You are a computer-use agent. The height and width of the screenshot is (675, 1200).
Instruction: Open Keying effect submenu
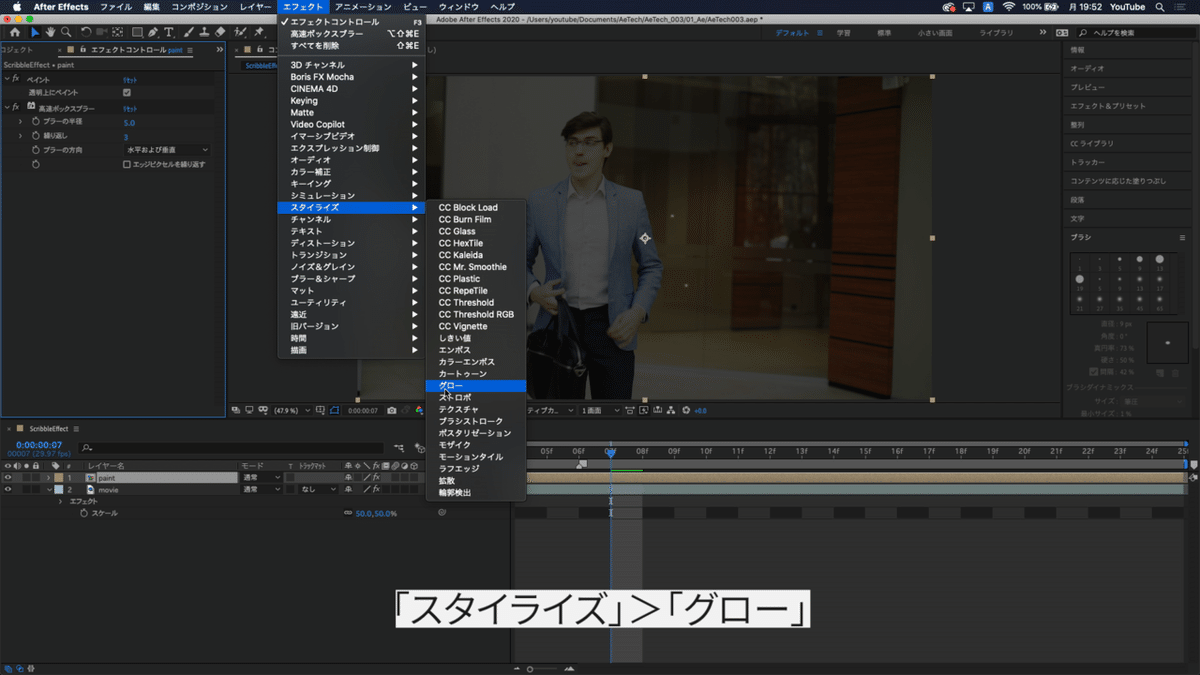(x=351, y=101)
